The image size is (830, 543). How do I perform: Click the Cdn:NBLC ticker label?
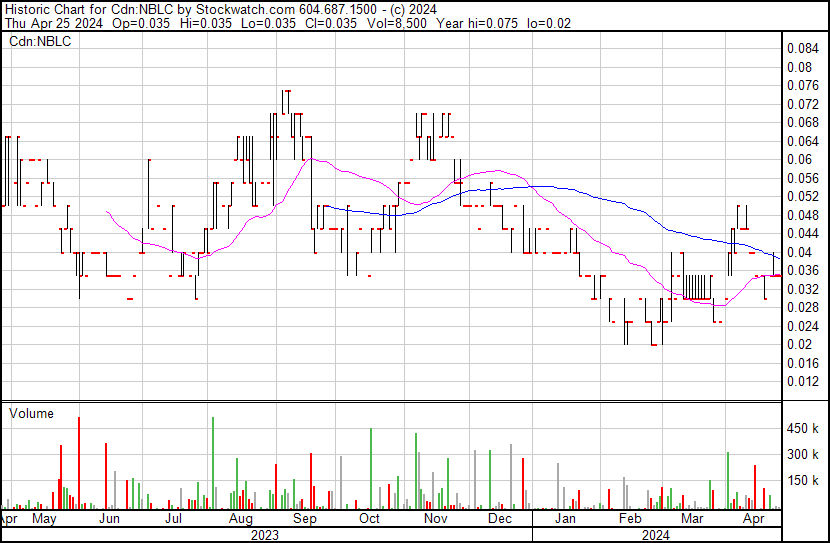point(37,41)
